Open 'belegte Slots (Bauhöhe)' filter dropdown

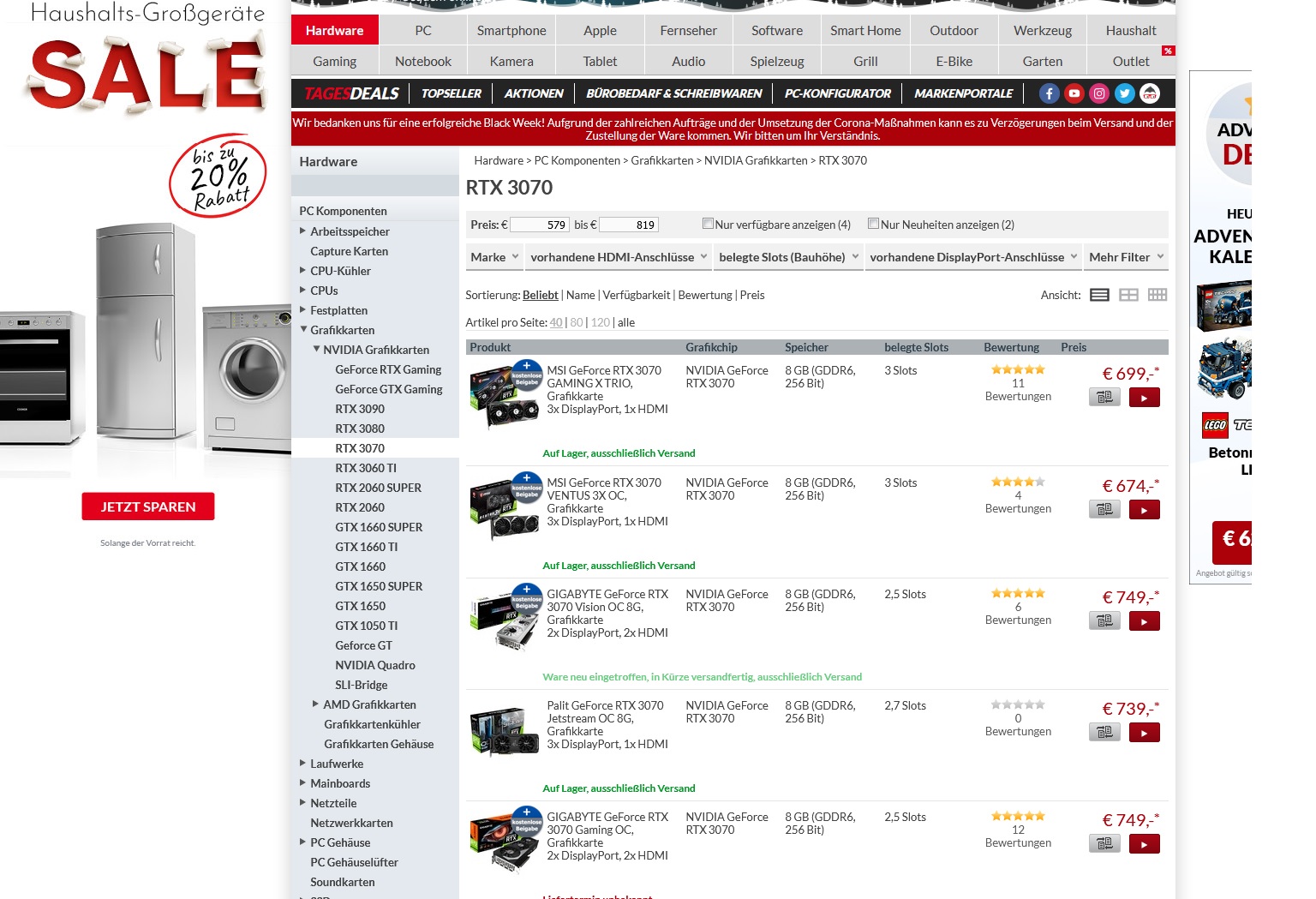(788, 257)
